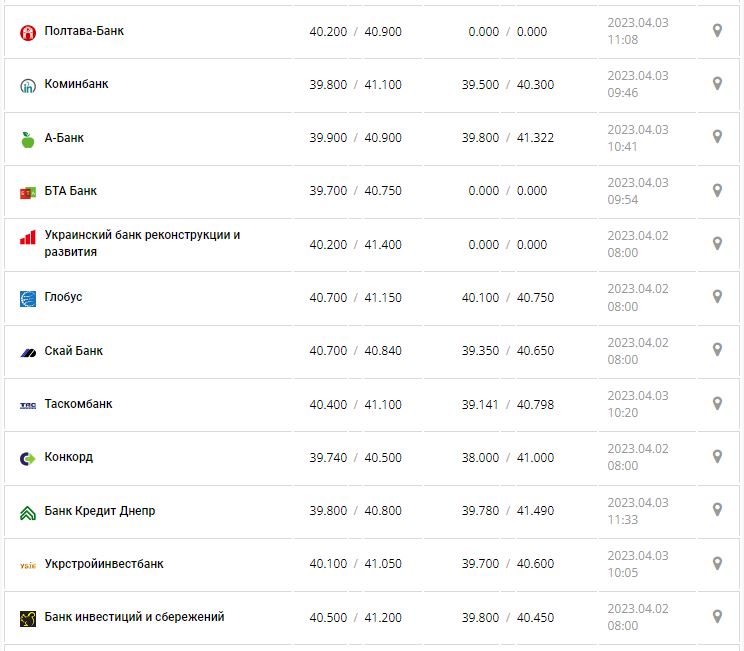Open location pin for Укрстройинвестбанк
The height and width of the screenshot is (651, 744).
717,563
